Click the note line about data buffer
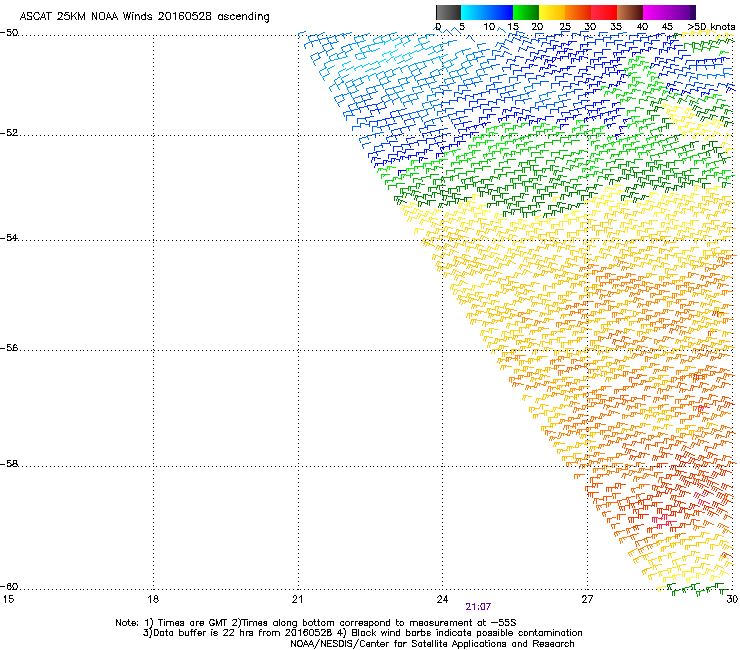Image resolution: width=740 pixels, height=650 pixels. pos(362,633)
